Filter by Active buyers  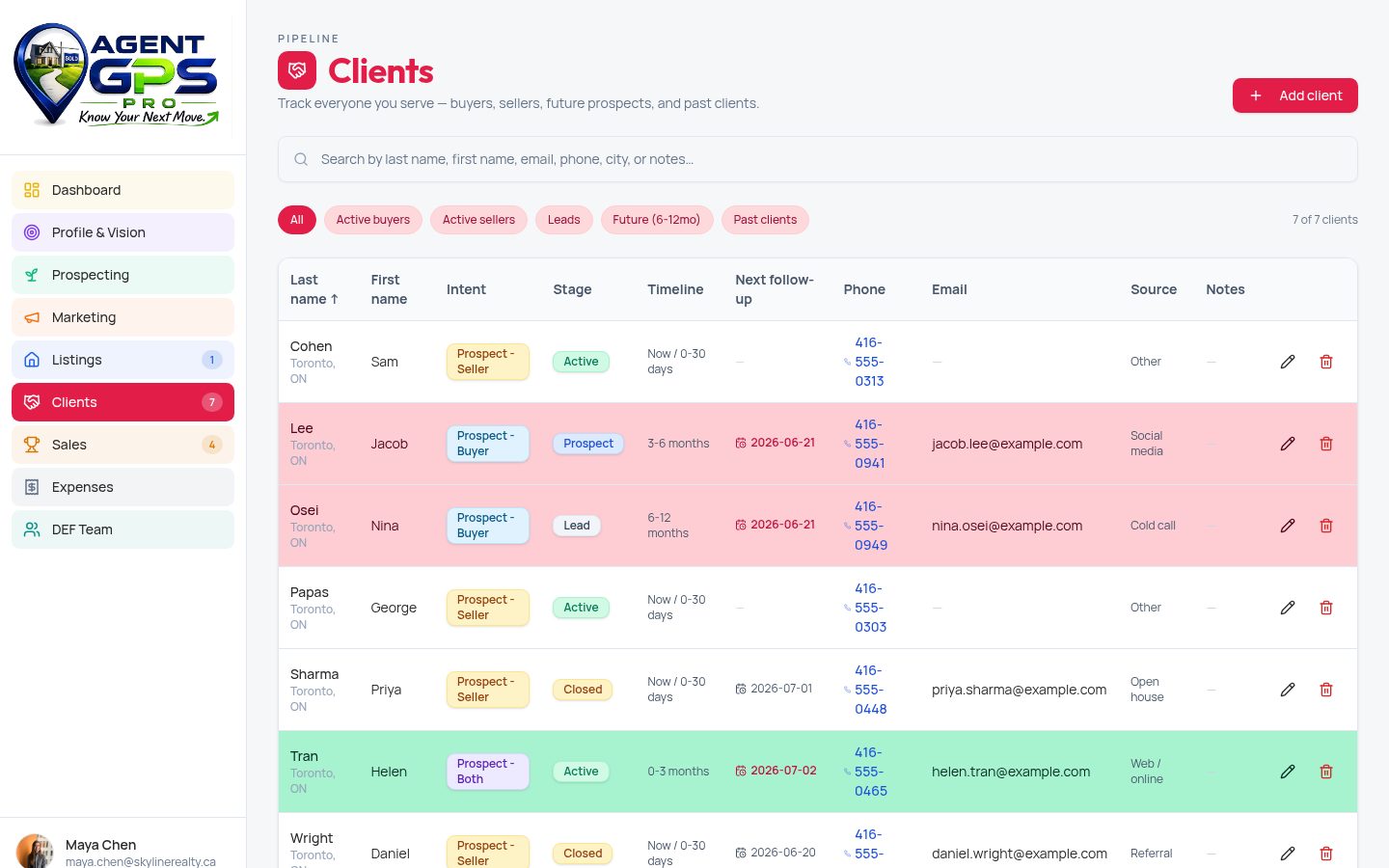coord(373,220)
